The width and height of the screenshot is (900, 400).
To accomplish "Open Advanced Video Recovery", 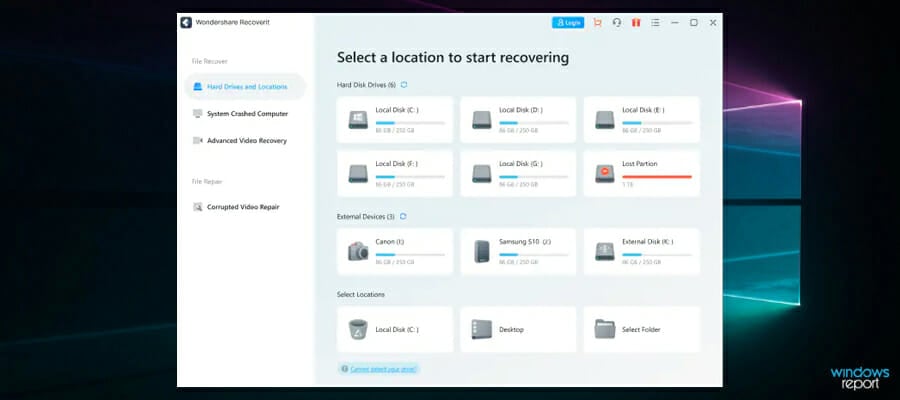I will (x=245, y=141).
